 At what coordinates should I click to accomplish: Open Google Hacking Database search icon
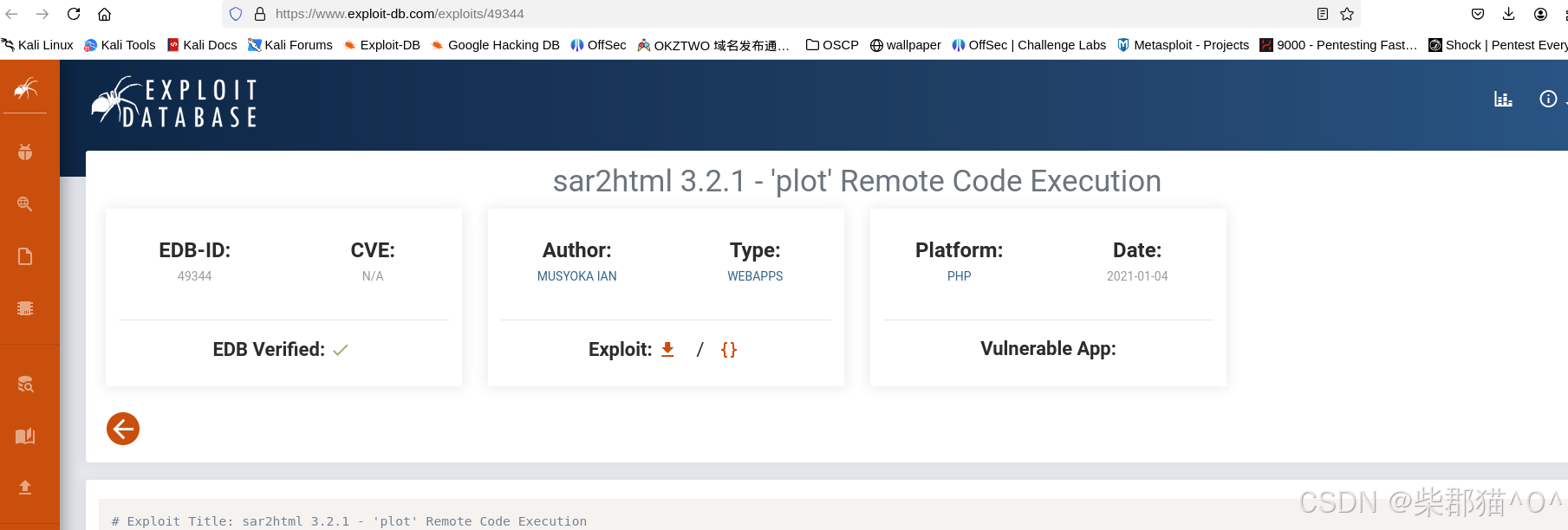(25, 204)
